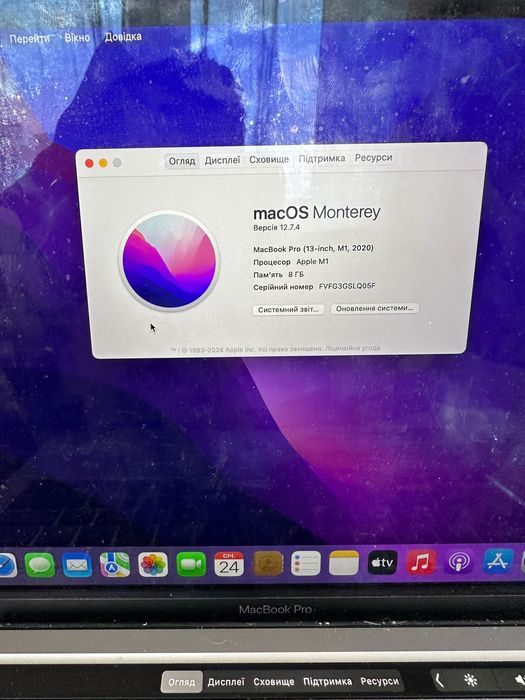
Task: Open App Store from the Dock
Action: point(498,561)
